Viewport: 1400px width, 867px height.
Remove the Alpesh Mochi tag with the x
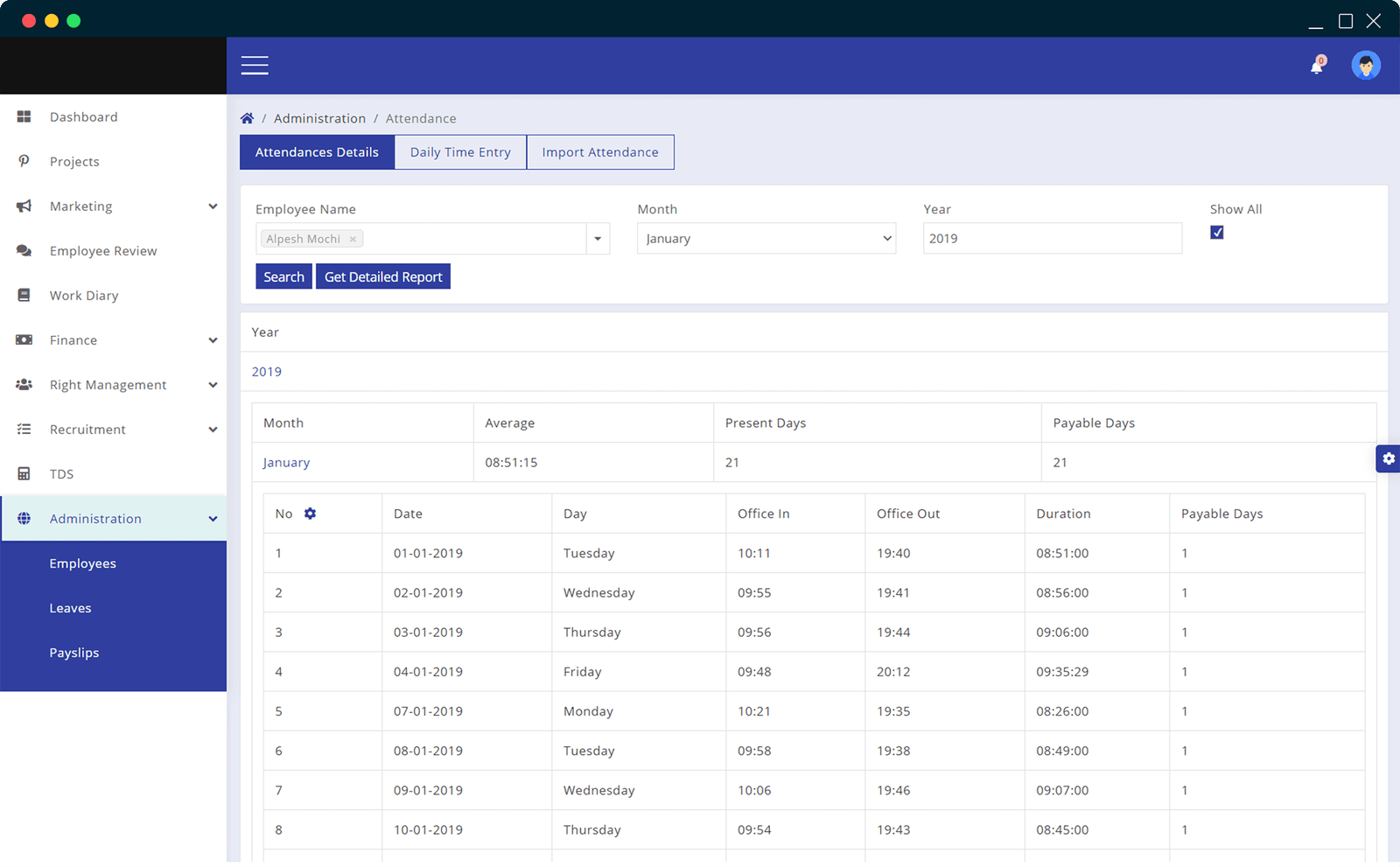coord(353,239)
